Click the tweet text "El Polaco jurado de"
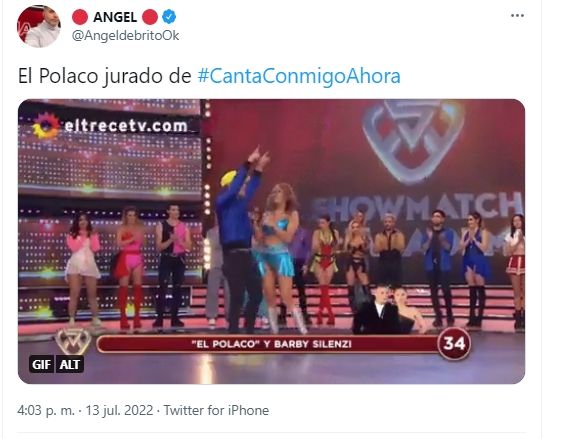This screenshot has height=439, width=565. pos(104,76)
